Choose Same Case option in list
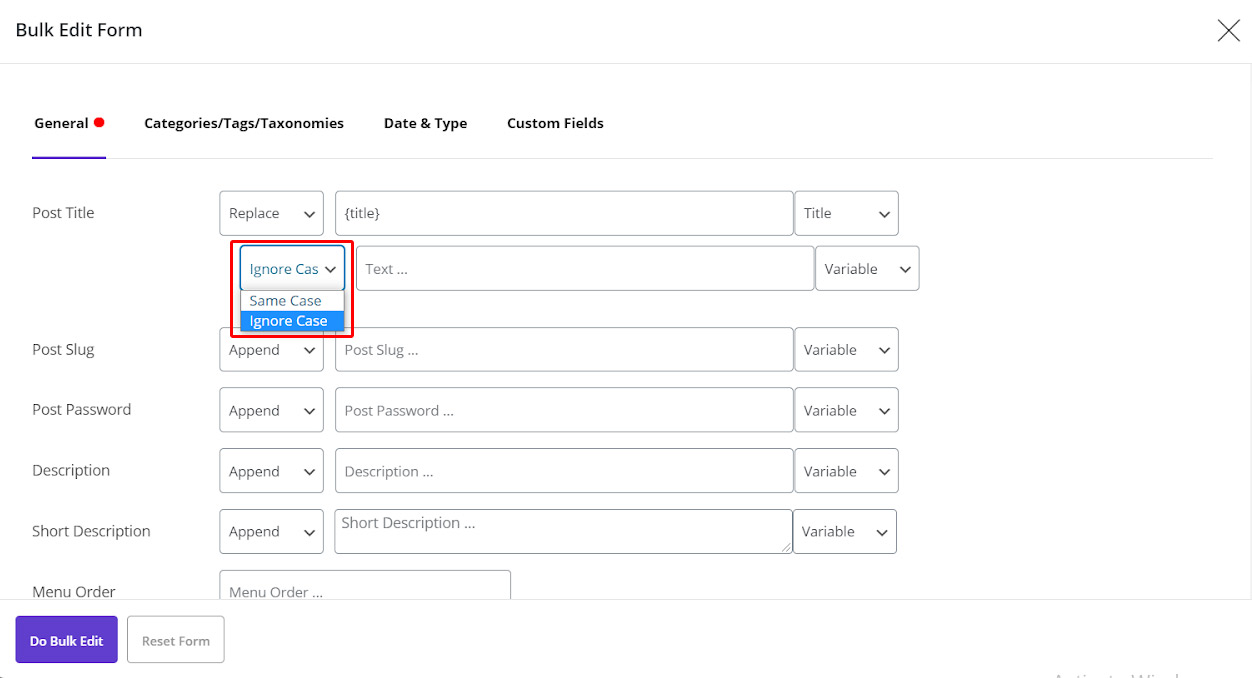Viewport: 1252px width, 678px height. click(286, 301)
